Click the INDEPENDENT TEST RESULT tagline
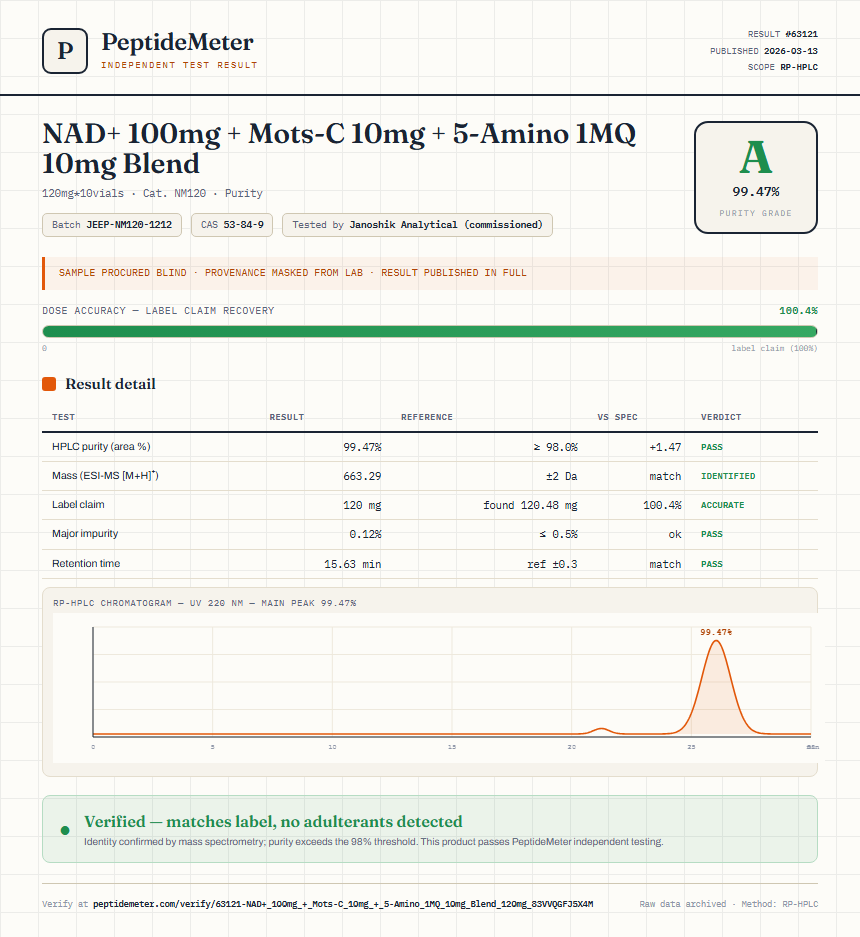The width and height of the screenshot is (860, 937). [x=179, y=65]
